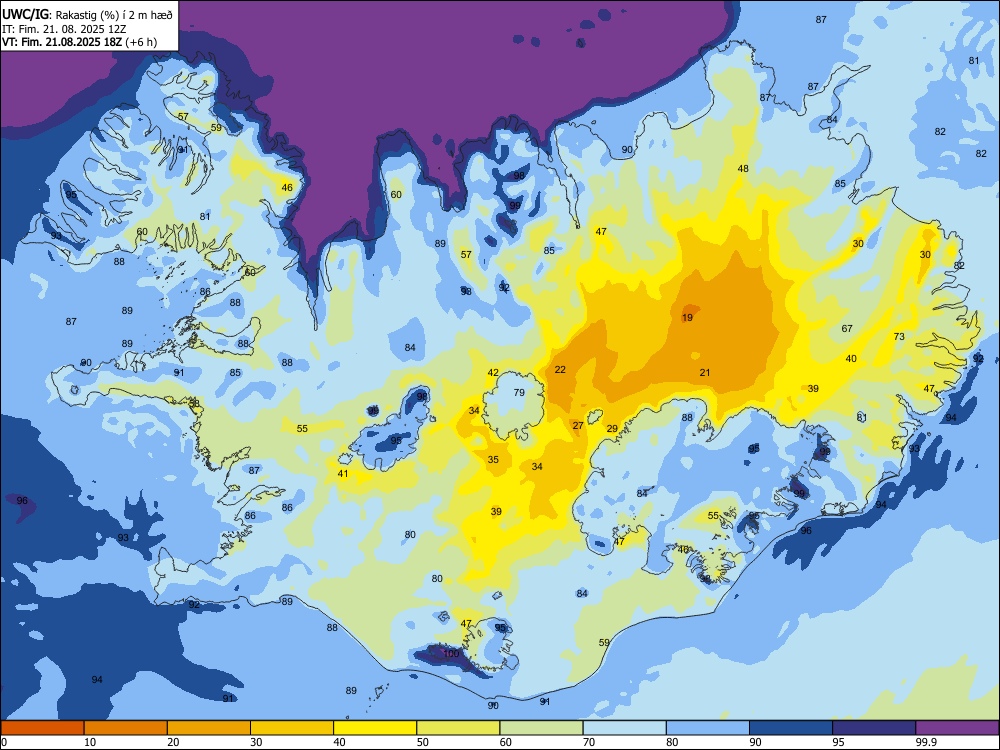
Task: Click the map value '35'
Action: [x=493, y=459]
